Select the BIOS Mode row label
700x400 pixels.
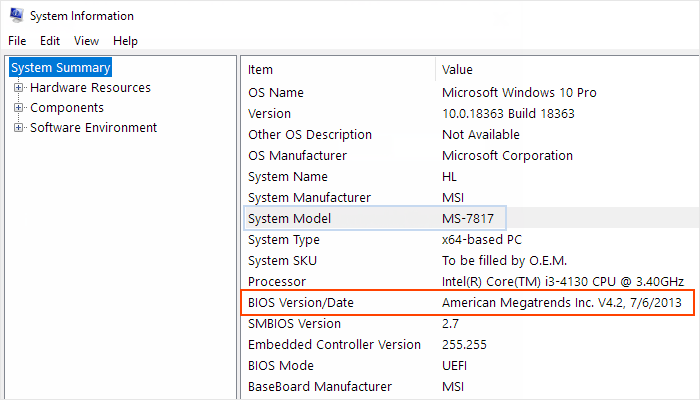[x=281, y=365]
